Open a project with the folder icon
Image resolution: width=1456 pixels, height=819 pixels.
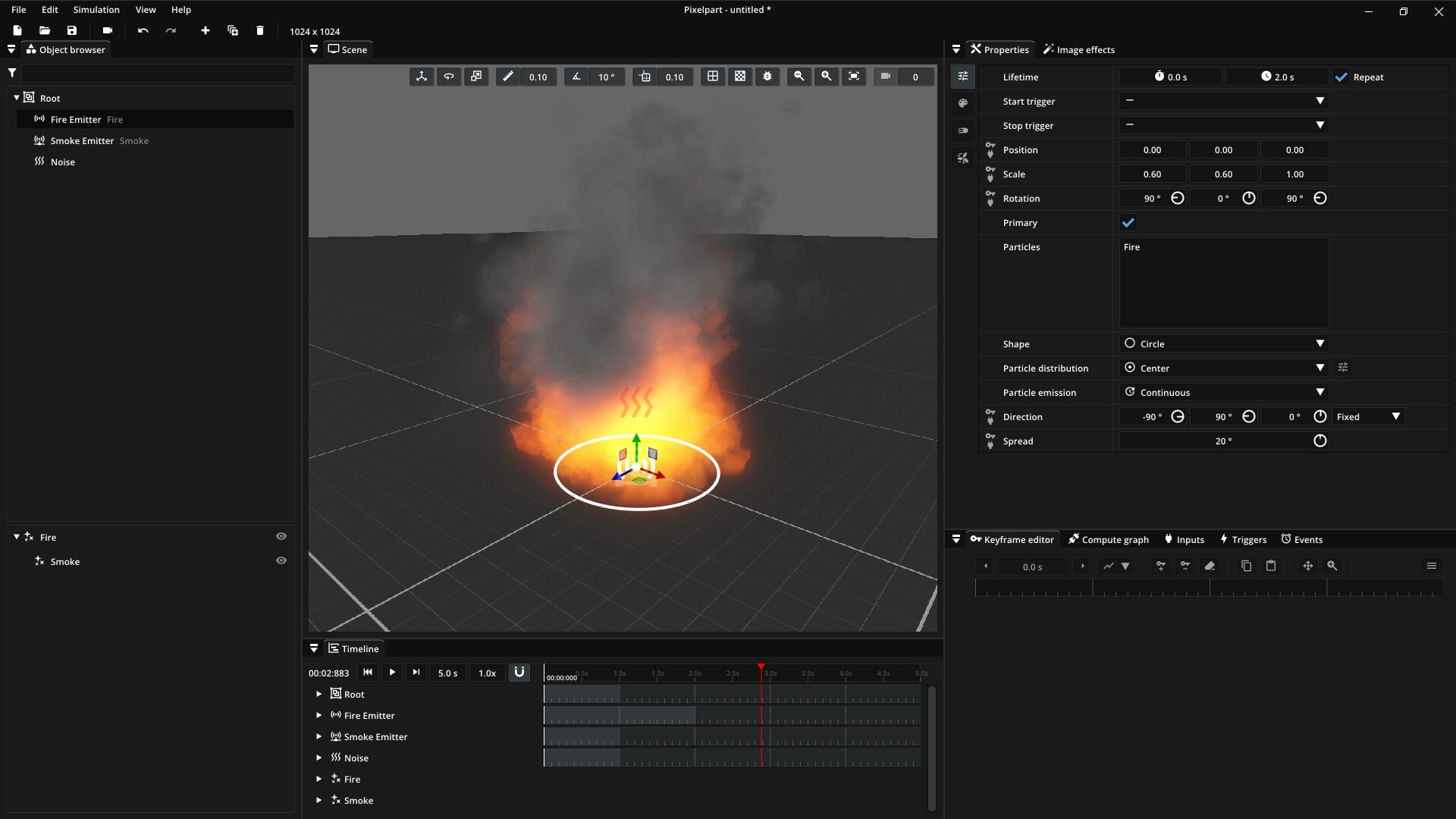click(45, 31)
